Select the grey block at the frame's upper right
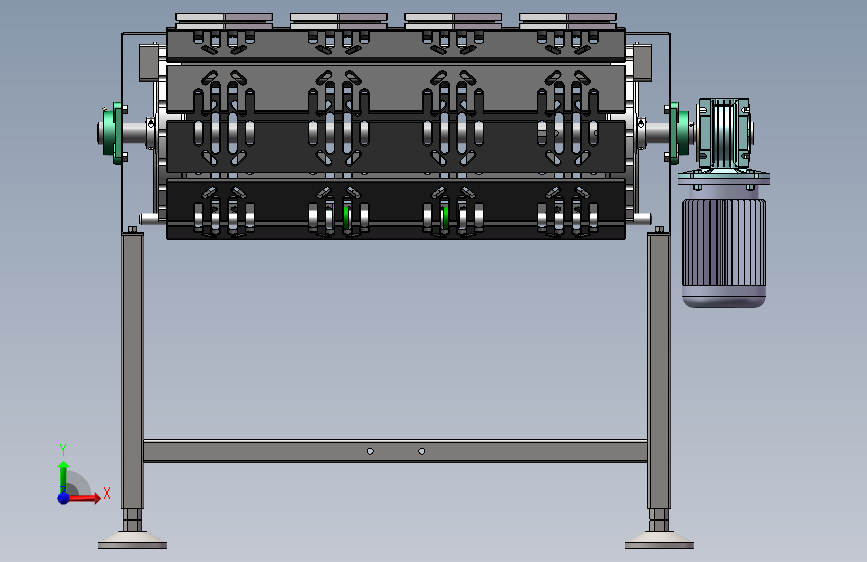Viewport: 867px width, 562px height. (x=642, y=63)
